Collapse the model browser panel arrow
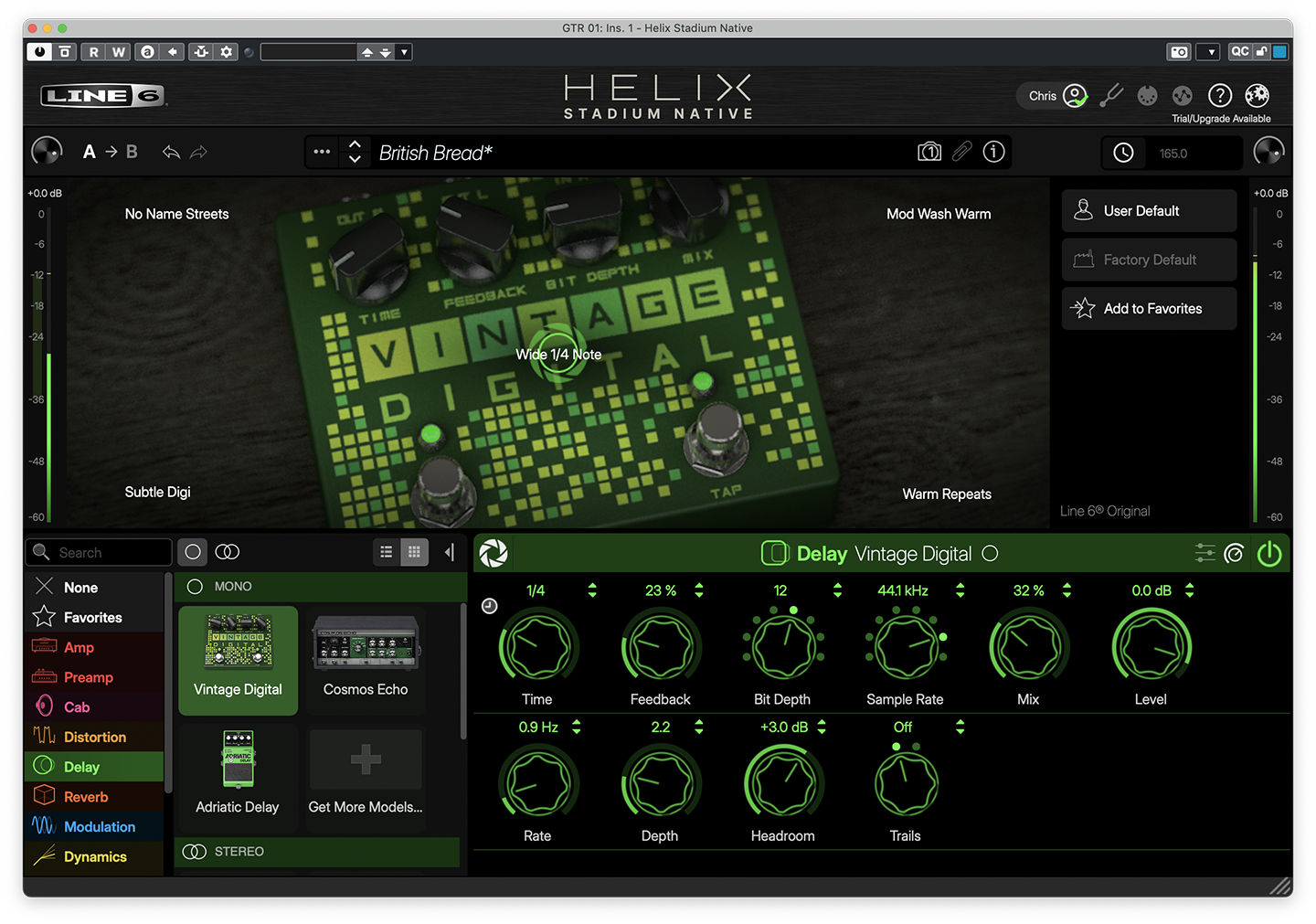The image size is (1316, 924). pyautogui.click(x=450, y=552)
